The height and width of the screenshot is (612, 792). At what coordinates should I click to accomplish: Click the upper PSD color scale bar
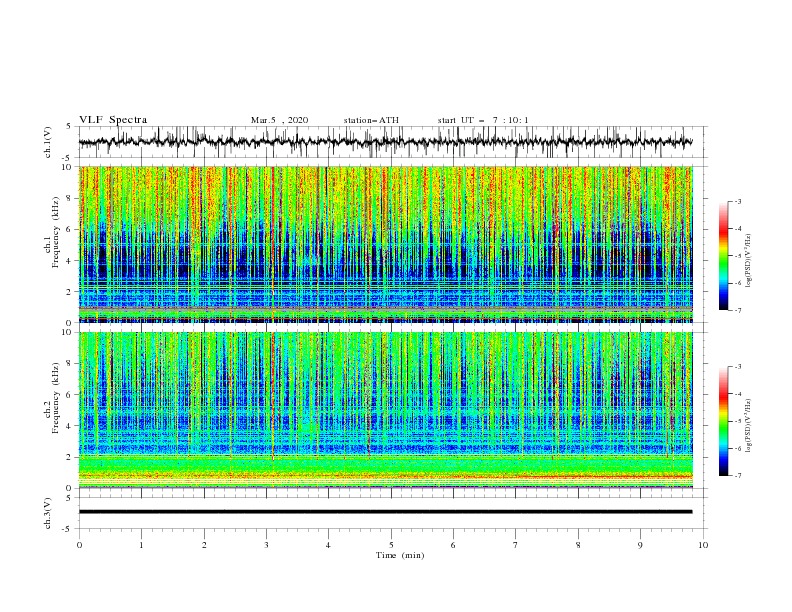pos(723,256)
